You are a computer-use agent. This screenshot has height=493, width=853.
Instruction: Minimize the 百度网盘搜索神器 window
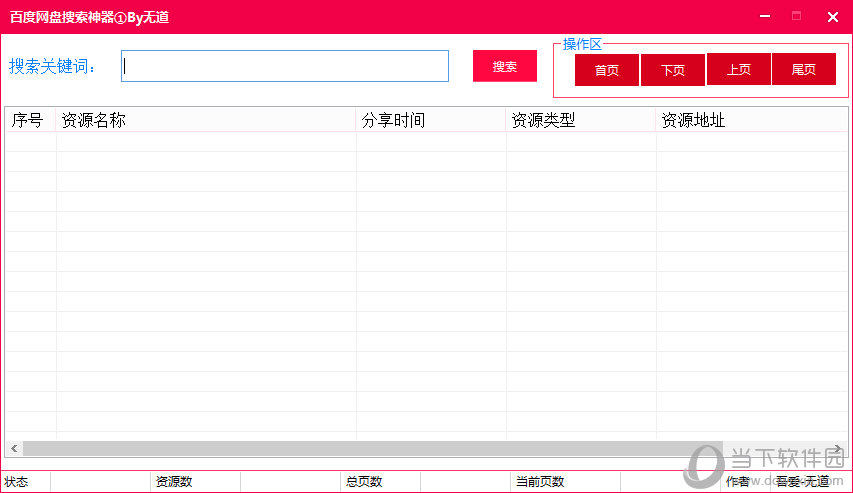tap(765, 16)
